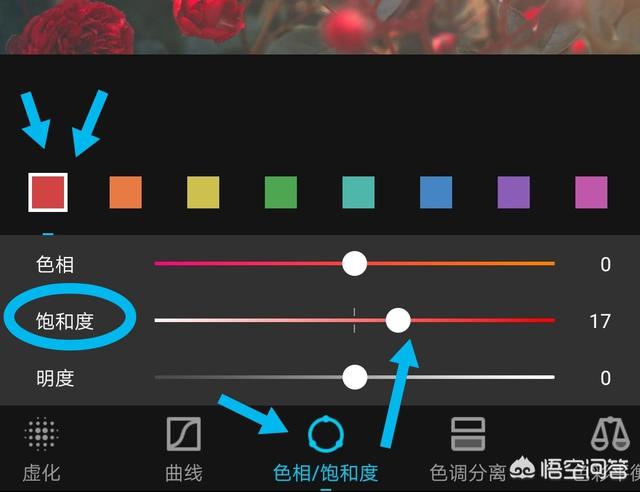Screen dimensions: 640x492
Task: Tap the 曲线 tab label
Action: point(184,473)
